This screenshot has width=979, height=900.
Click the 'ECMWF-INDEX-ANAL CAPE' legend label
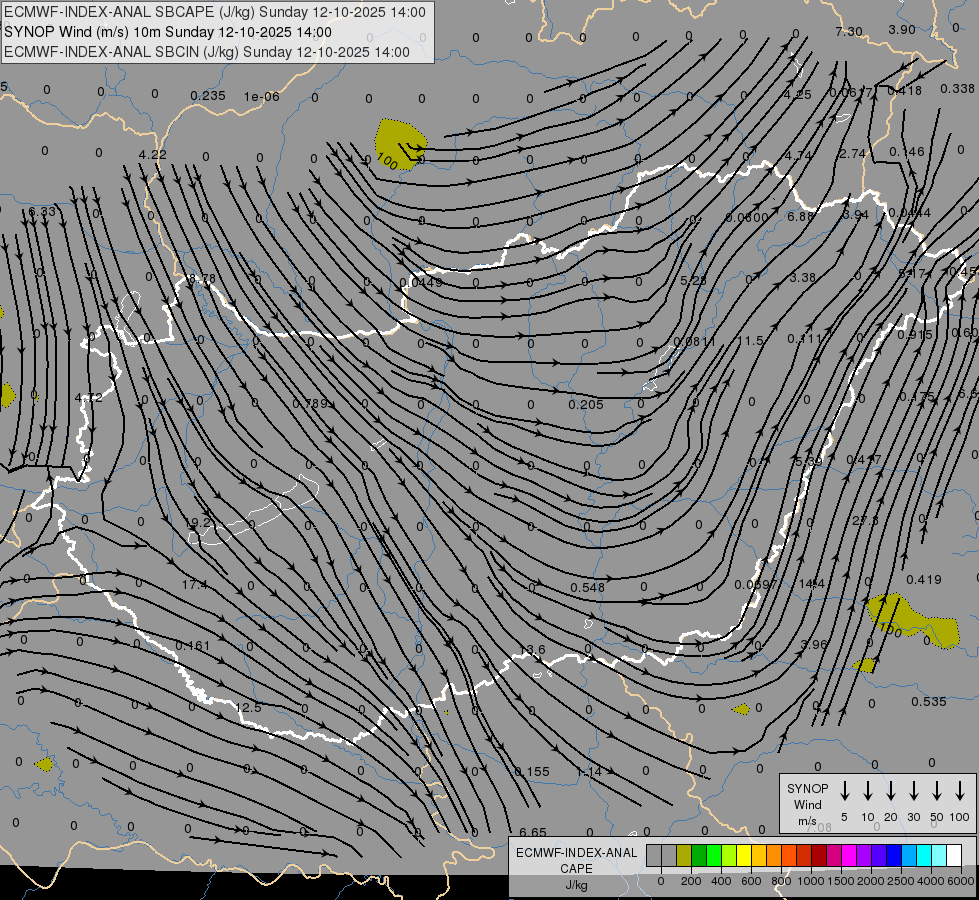[576, 861]
